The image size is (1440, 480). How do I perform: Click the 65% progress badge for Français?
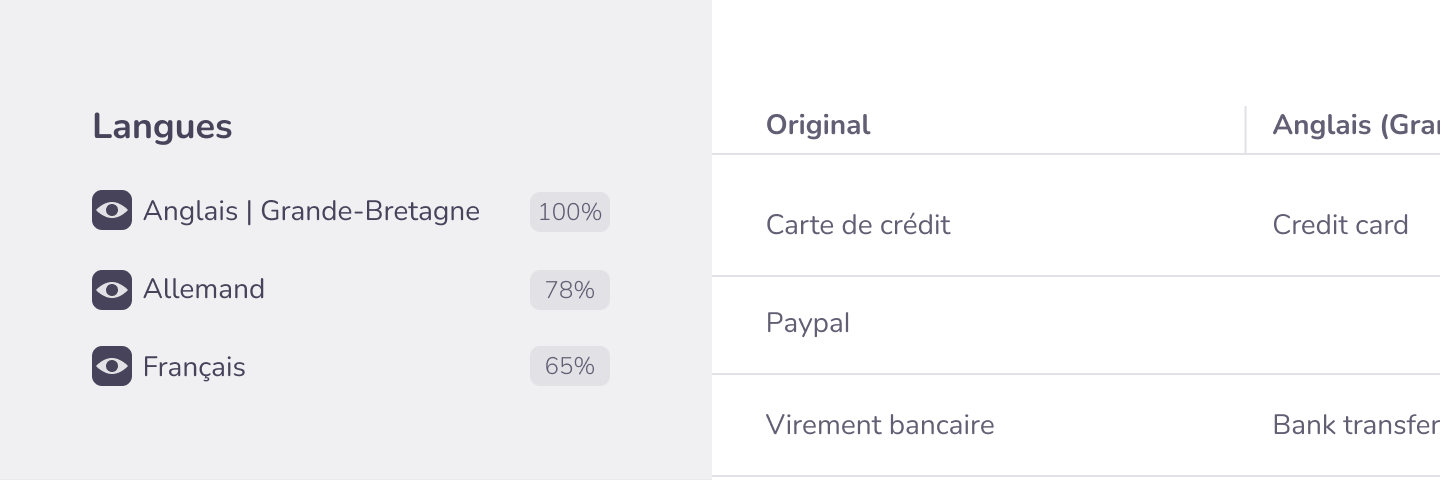pos(569,367)
